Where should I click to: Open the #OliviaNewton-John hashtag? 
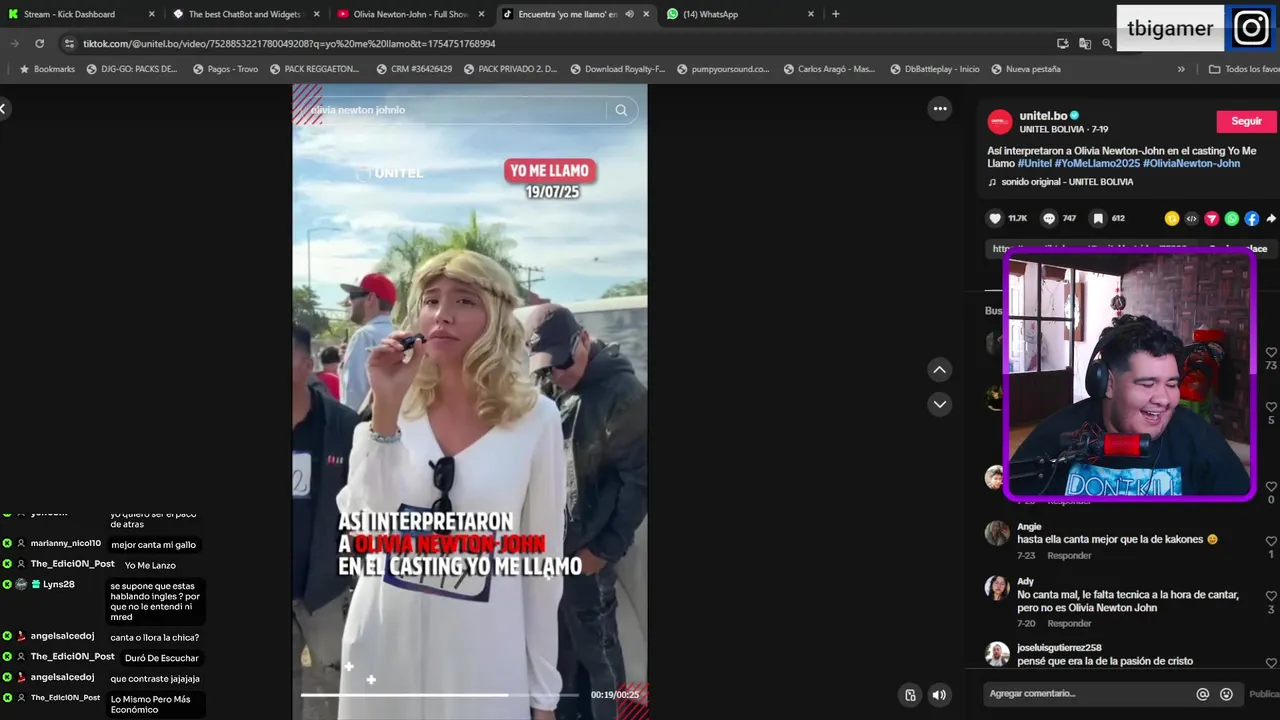1191,163
